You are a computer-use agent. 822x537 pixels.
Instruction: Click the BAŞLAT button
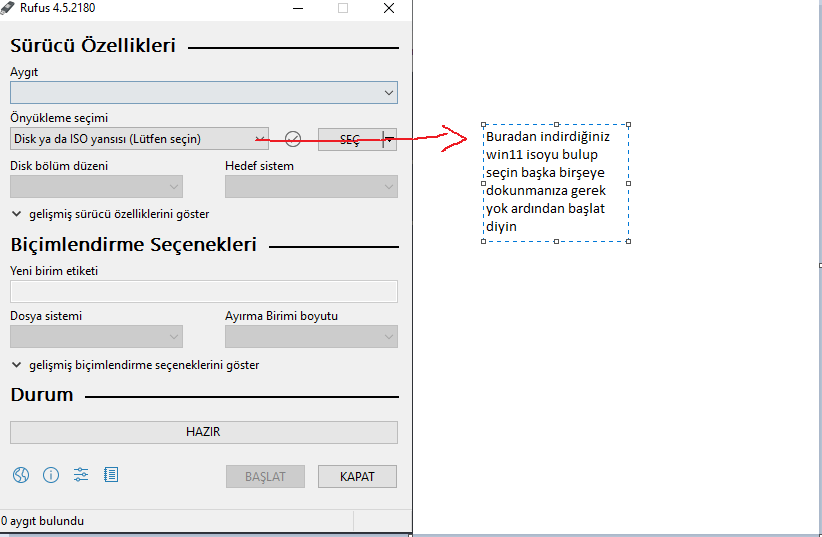tap(265, 477)
